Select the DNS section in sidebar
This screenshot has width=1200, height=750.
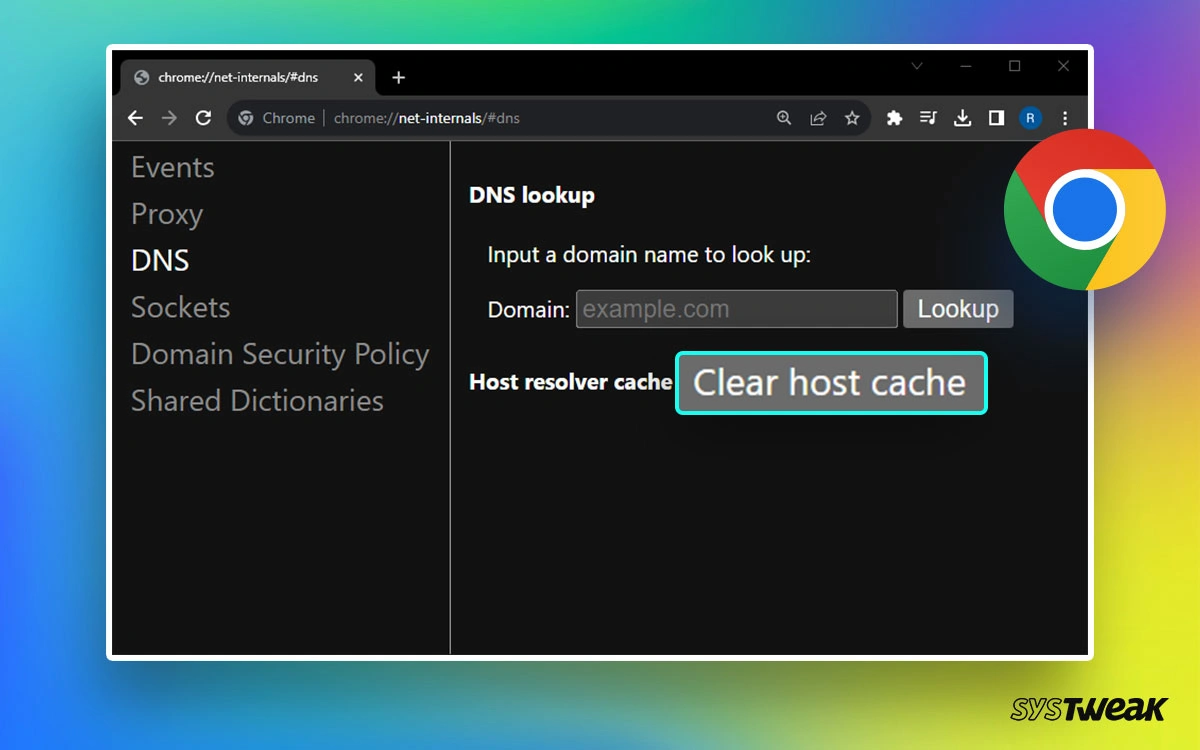click(x=160, y=260)
